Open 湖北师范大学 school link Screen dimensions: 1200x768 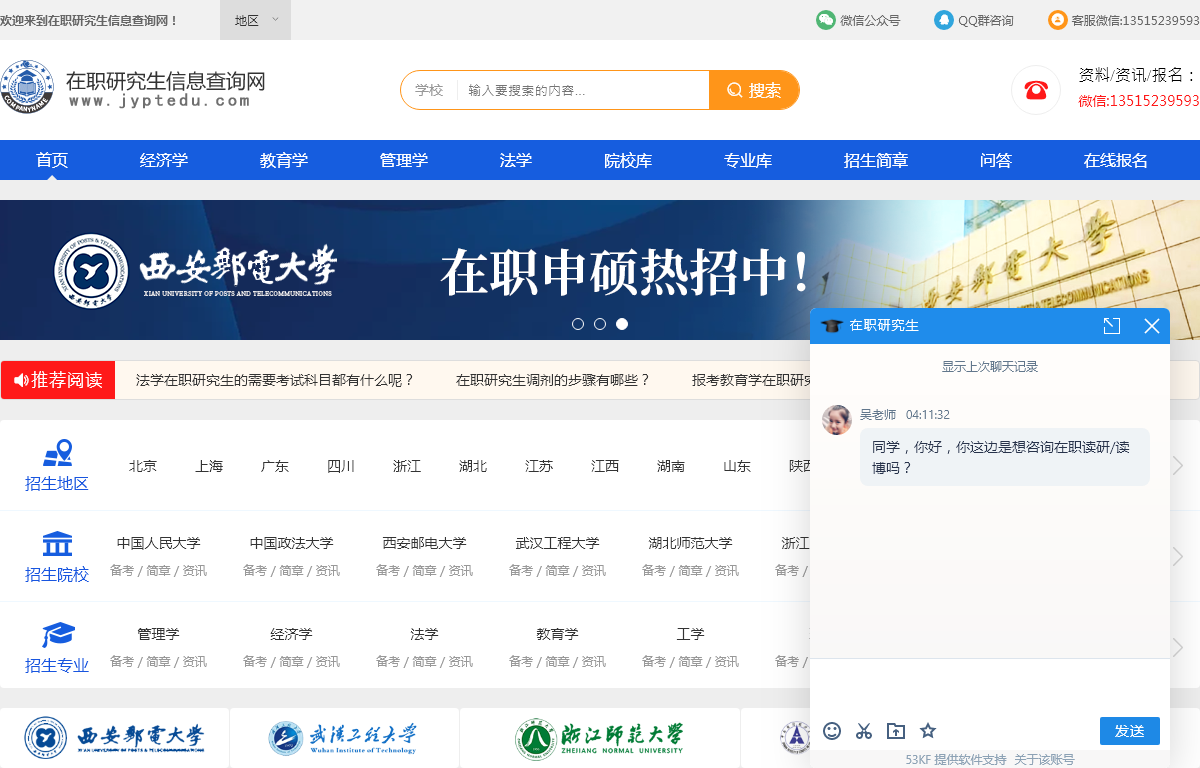tap(691, 543)
